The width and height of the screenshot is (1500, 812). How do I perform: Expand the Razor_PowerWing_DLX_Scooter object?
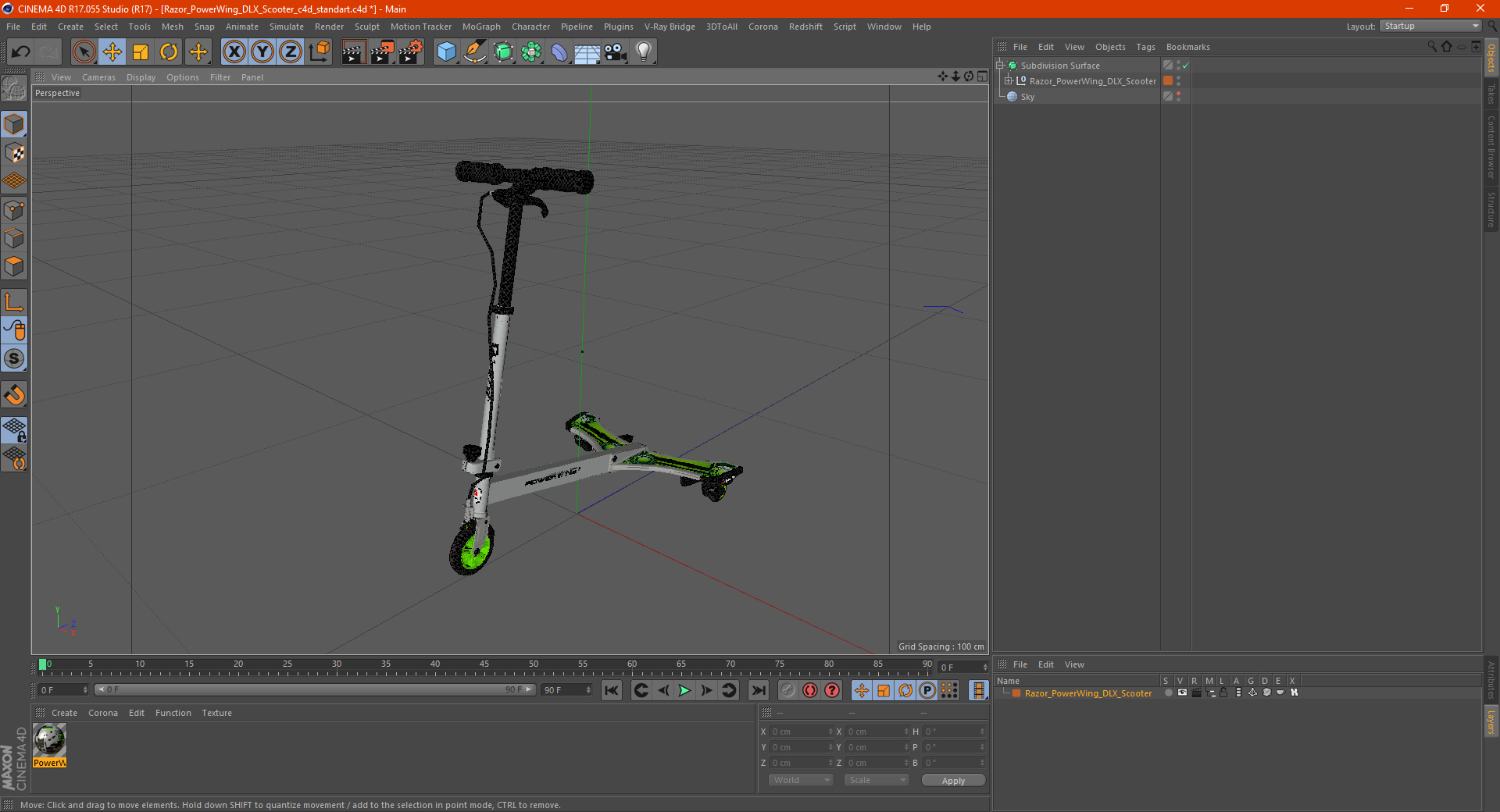[x=1008, y=80]
